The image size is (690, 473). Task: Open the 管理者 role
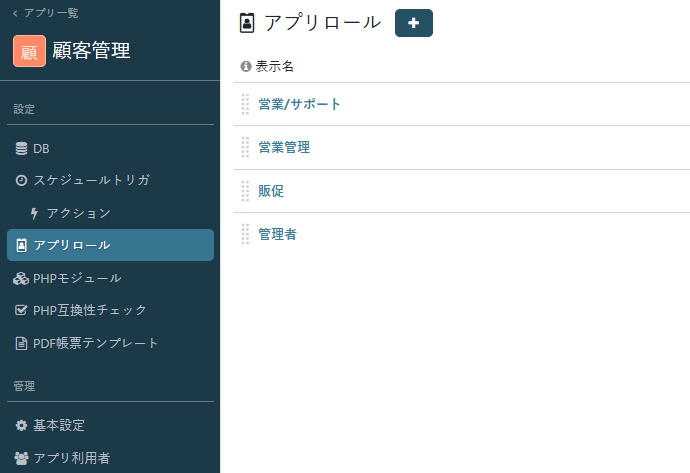click(x=277, y=234)
